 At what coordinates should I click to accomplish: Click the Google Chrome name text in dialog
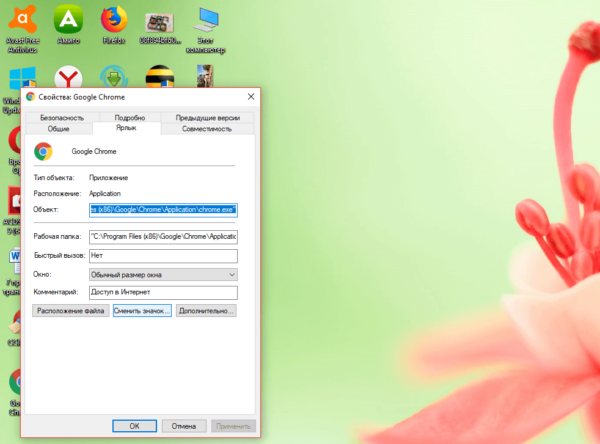point(94,152)
